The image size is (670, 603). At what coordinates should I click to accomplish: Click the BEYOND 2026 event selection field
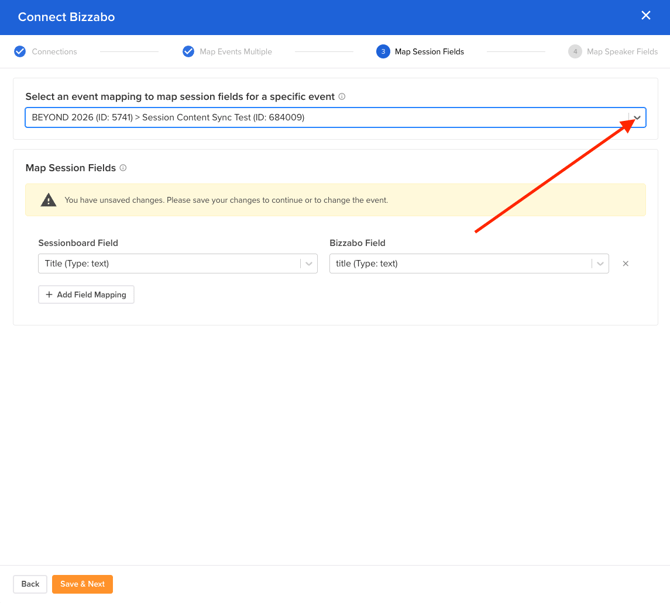320,118
